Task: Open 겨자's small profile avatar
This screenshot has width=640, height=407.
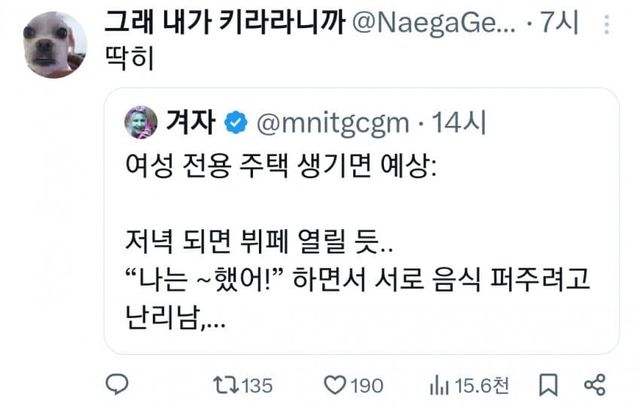Action: point(141,122)
